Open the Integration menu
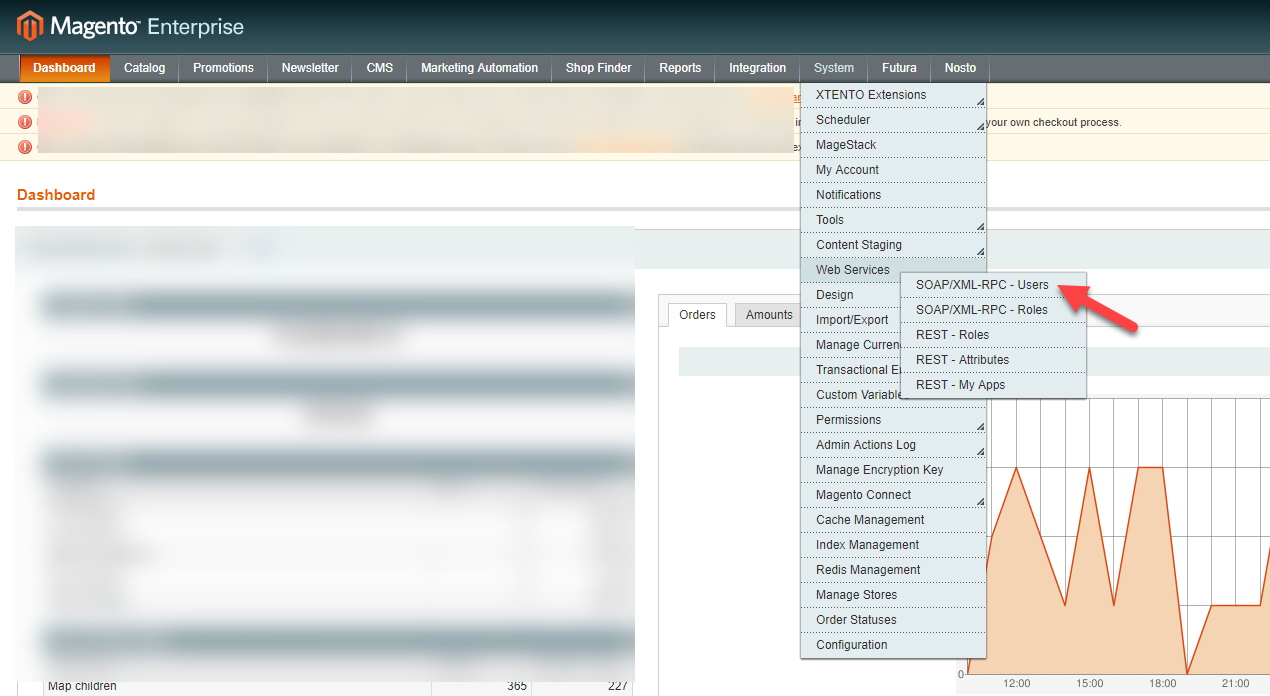Screen dimensions: 1270x696 click(x=757, y=68)
